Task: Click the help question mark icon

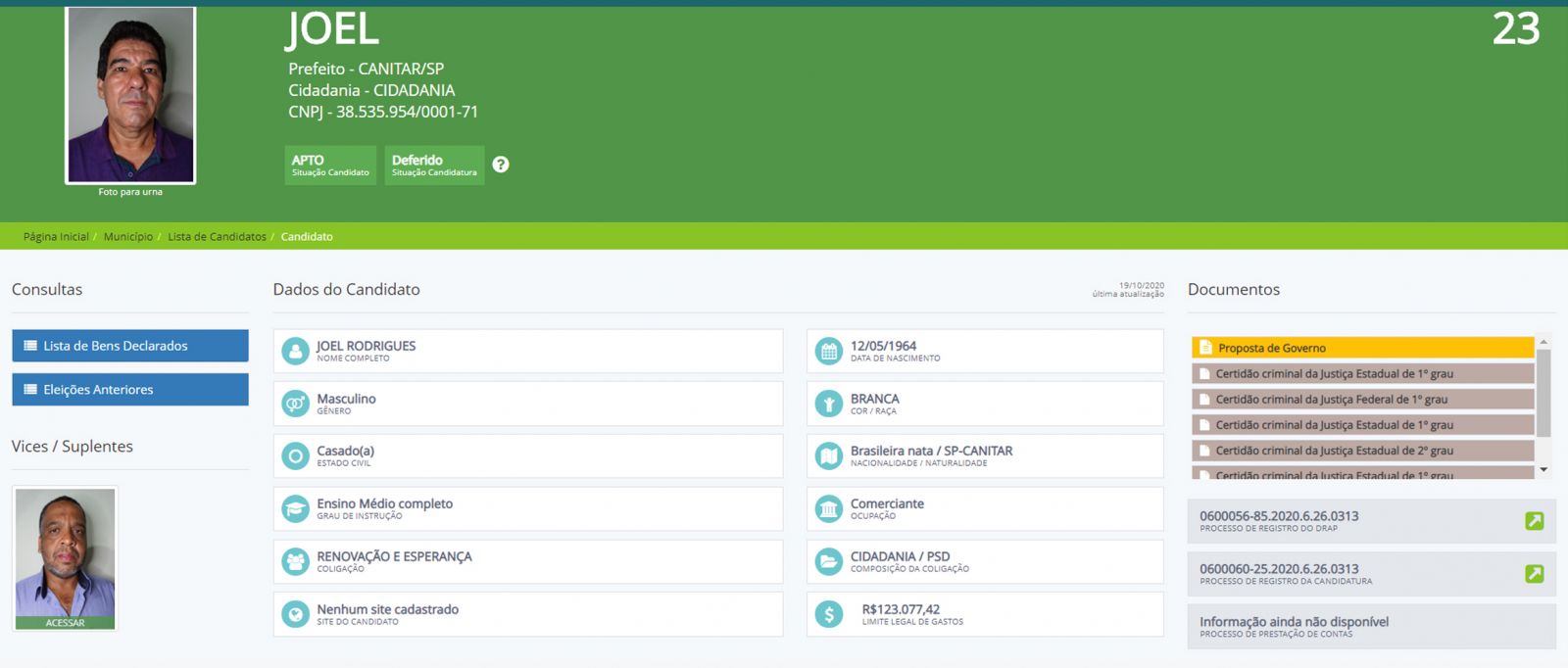Action: 501,165
